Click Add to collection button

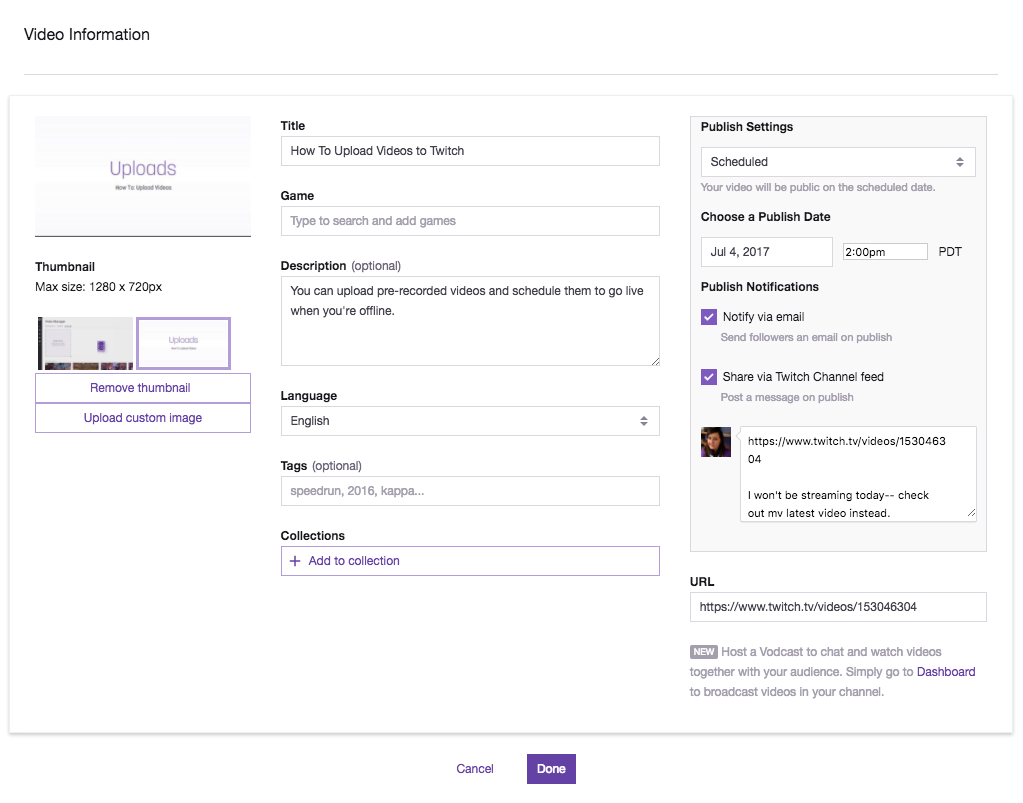point(470,561)
